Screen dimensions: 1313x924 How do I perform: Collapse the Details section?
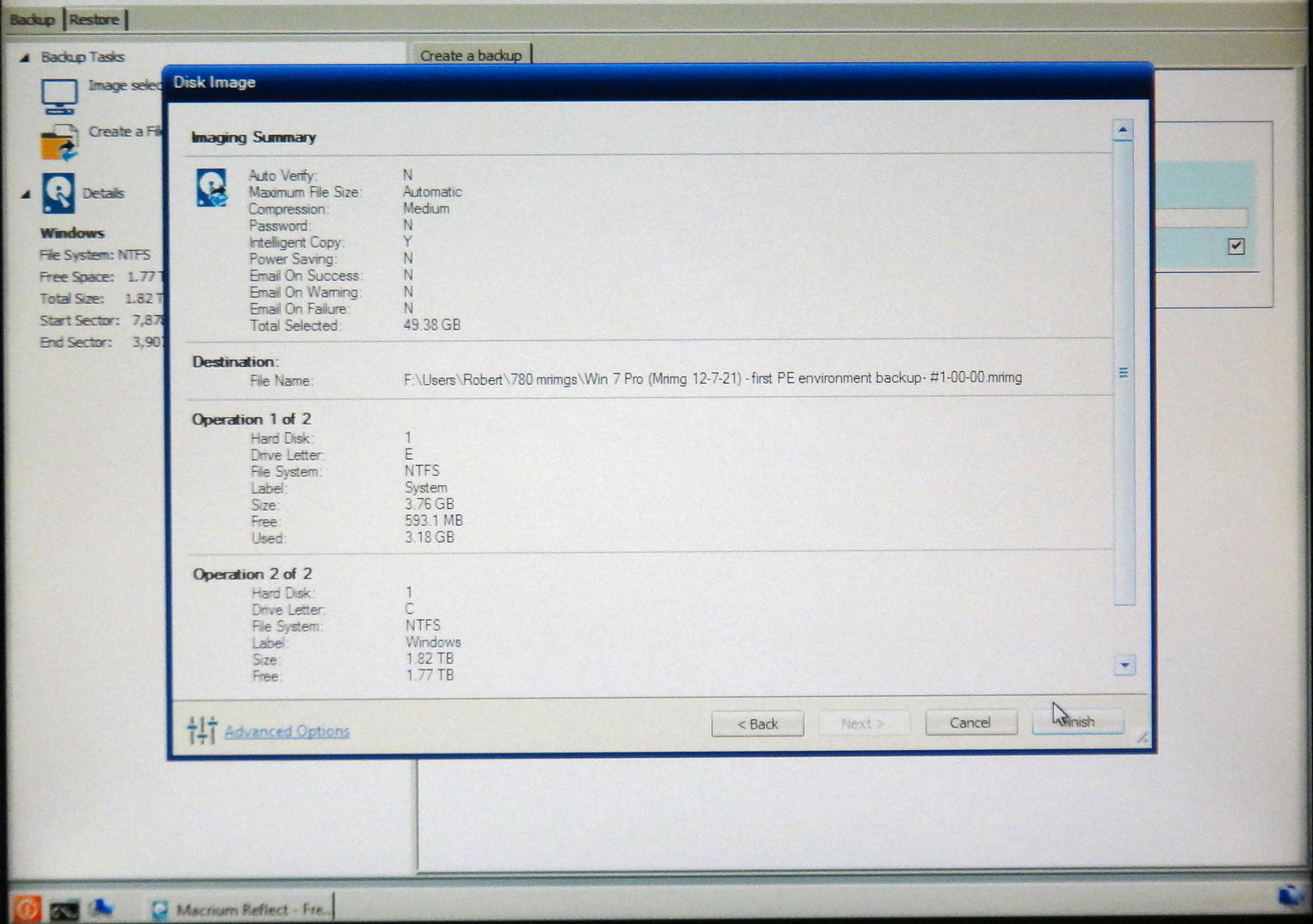coord(26,195)
